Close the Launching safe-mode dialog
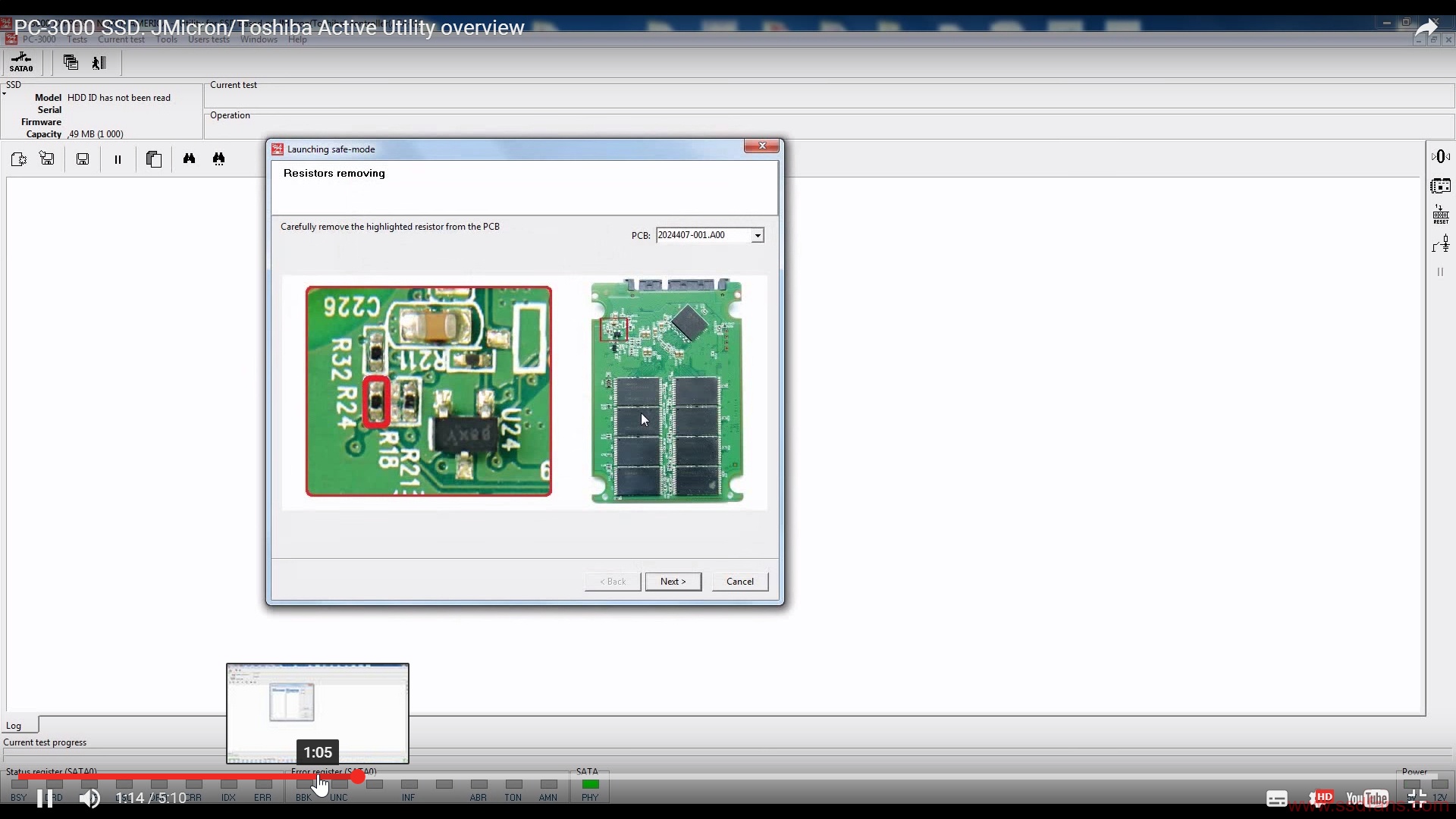Image resolution: width=1456 pixels, height=819 pixels. tap(761, 146)
